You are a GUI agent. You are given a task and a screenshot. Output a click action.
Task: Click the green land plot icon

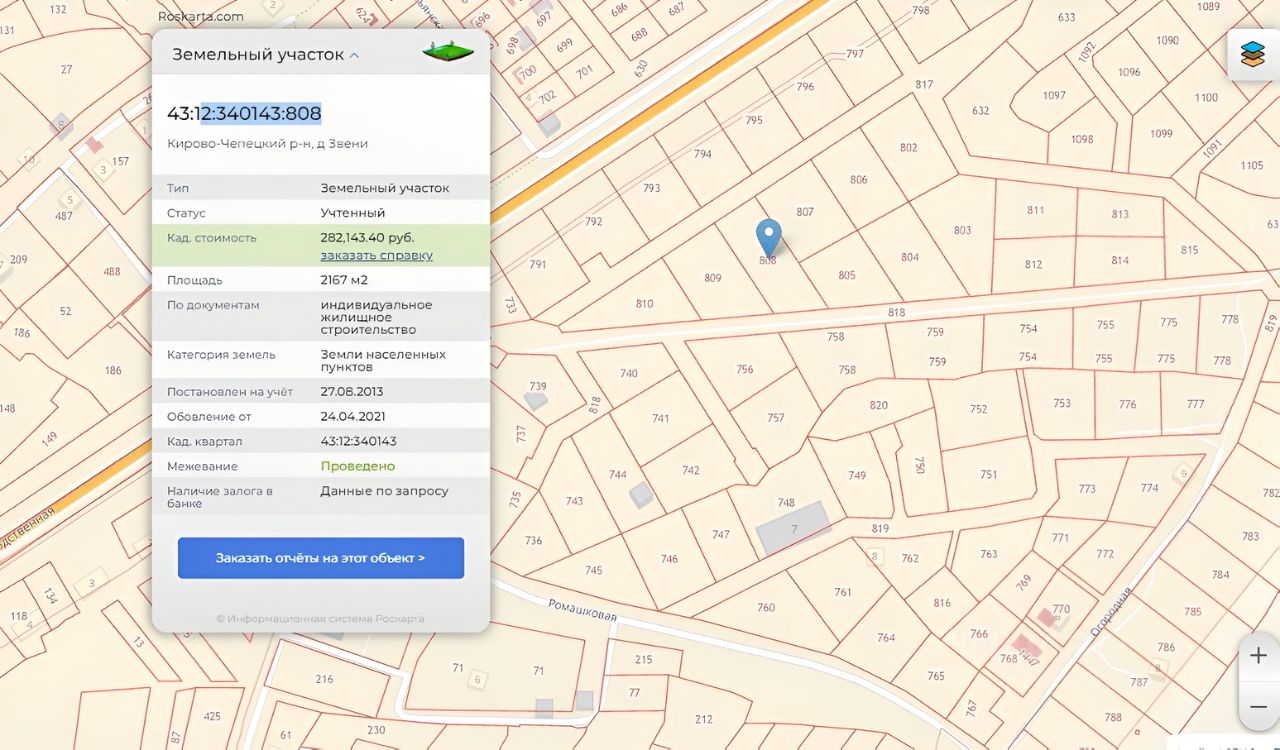pos(447,51)
